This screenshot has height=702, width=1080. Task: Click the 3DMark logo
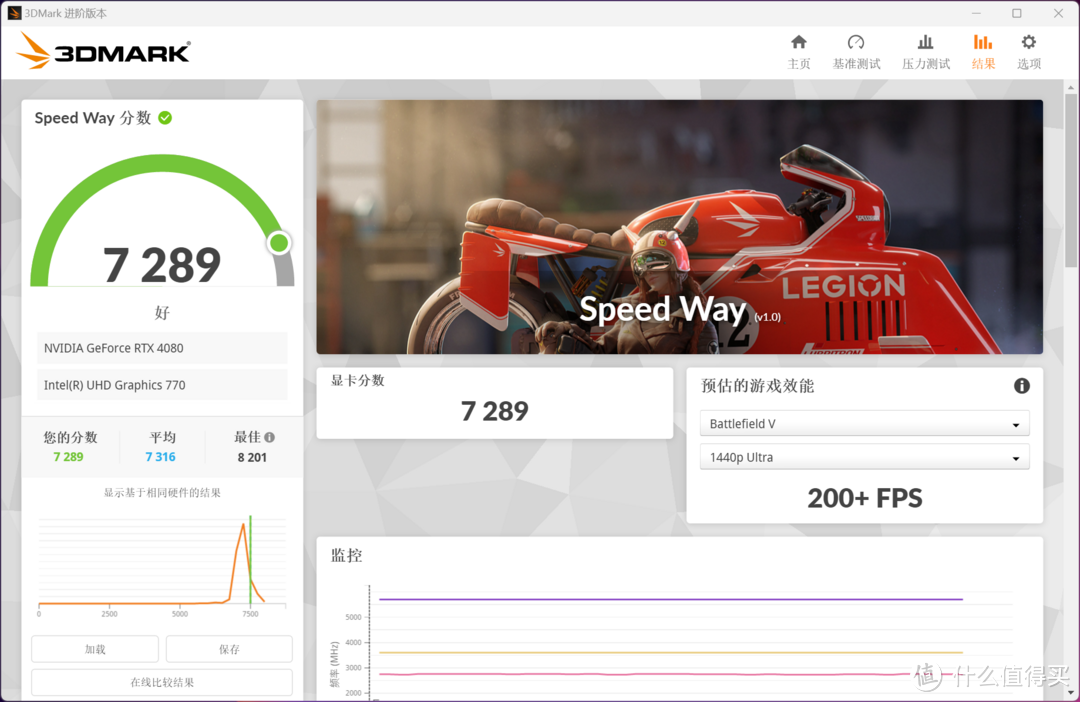click(x=103, y=51)
